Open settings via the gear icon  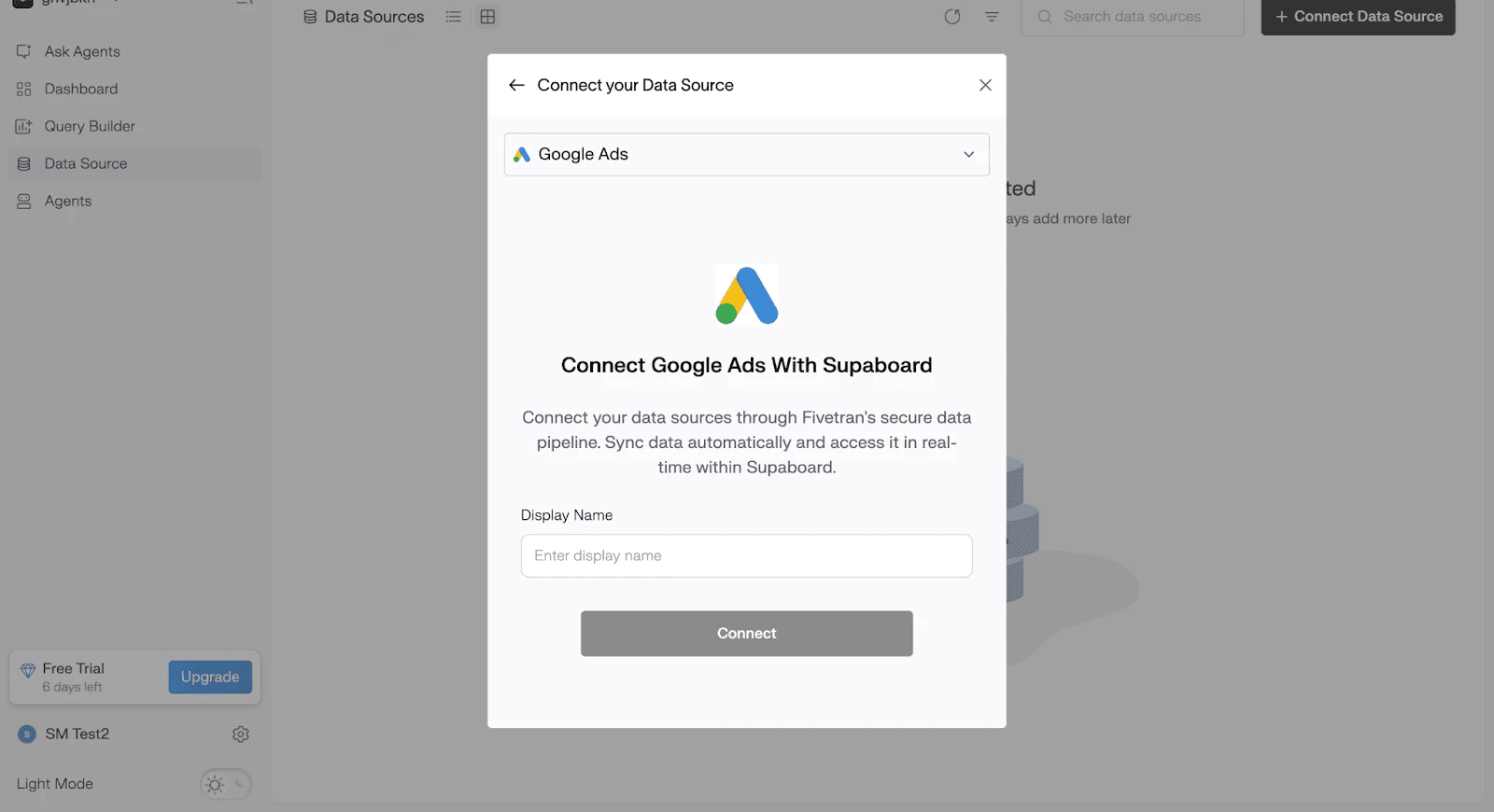pos(241,735)
